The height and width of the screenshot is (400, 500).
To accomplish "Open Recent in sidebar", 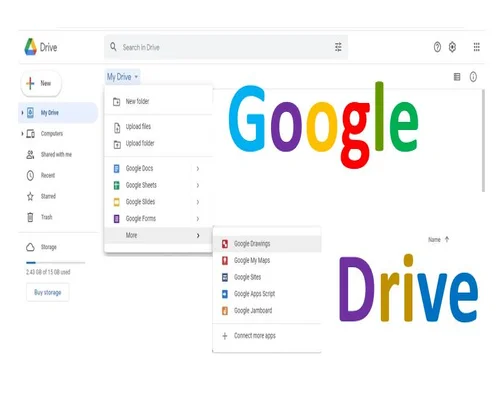I will click(x=58, y=175).
